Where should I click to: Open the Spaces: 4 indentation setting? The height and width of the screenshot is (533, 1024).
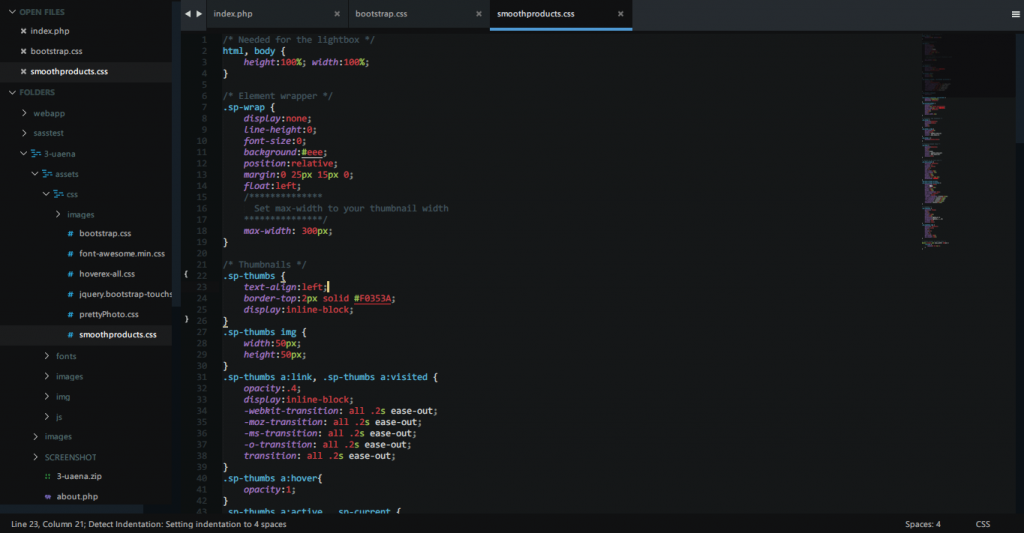[922, 524]
